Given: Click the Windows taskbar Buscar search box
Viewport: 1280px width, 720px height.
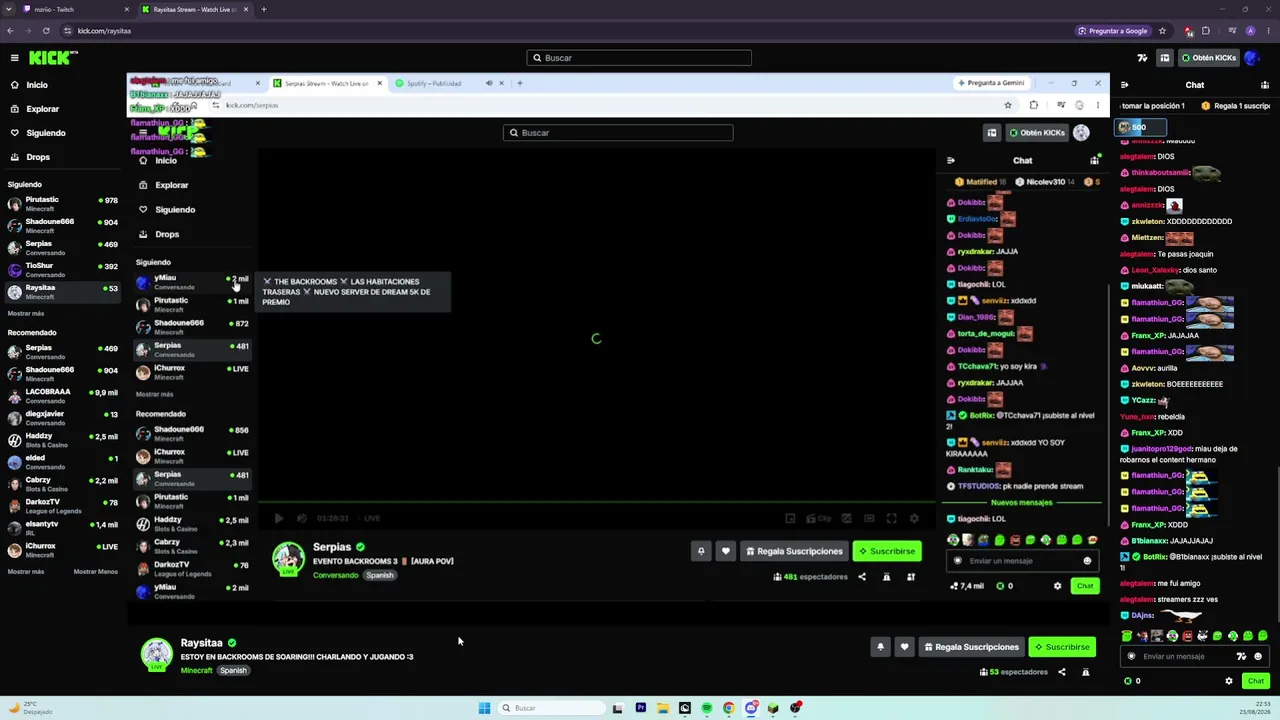Looking at the screenshot, I should coord(553,708).
